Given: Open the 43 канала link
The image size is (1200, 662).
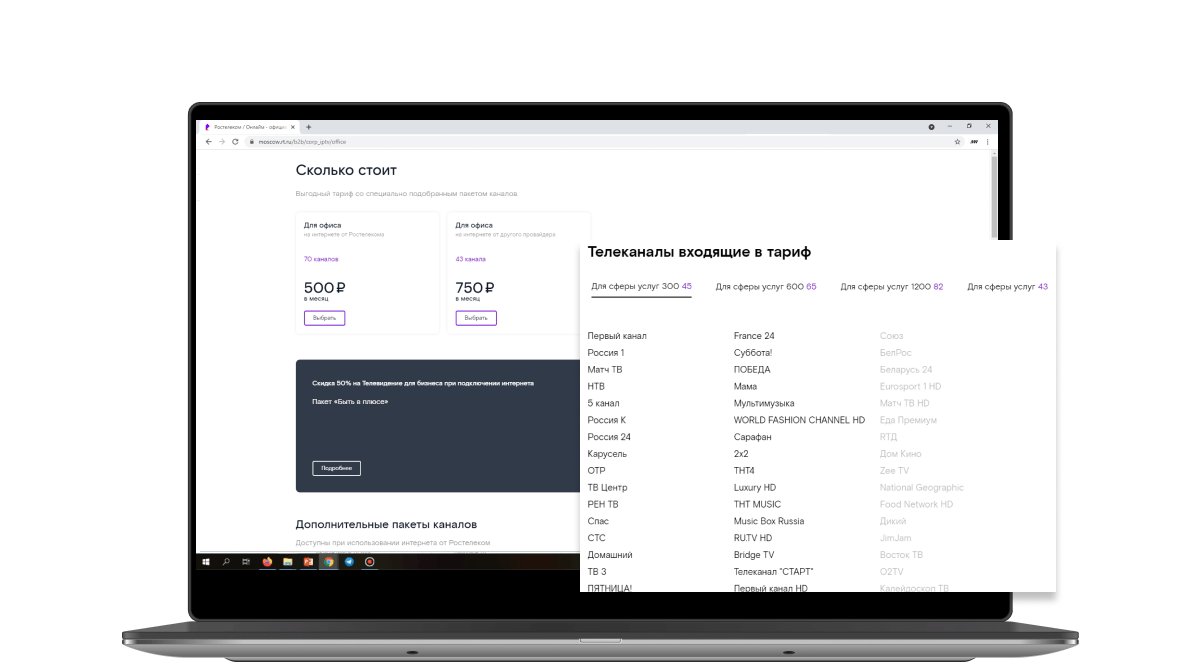Looking at the screenshot, I should (x=470, y=259).
